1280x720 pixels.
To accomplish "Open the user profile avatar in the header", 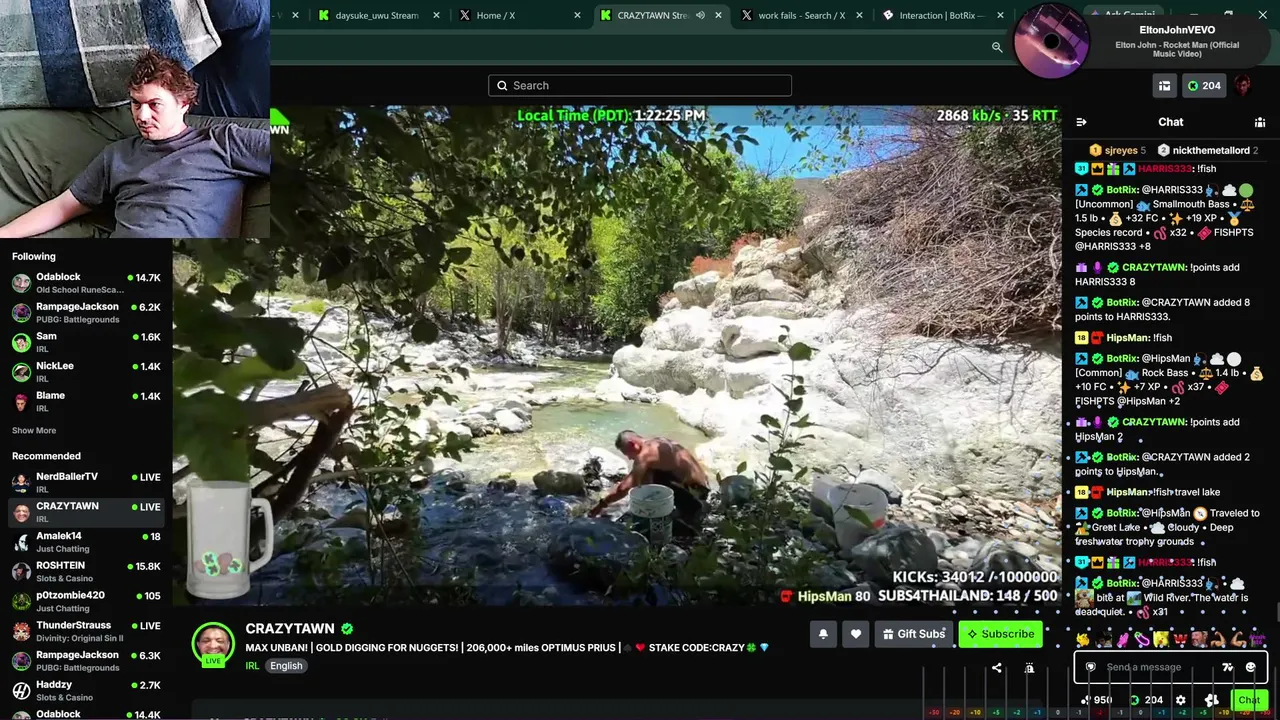I will click(1243, 86).
